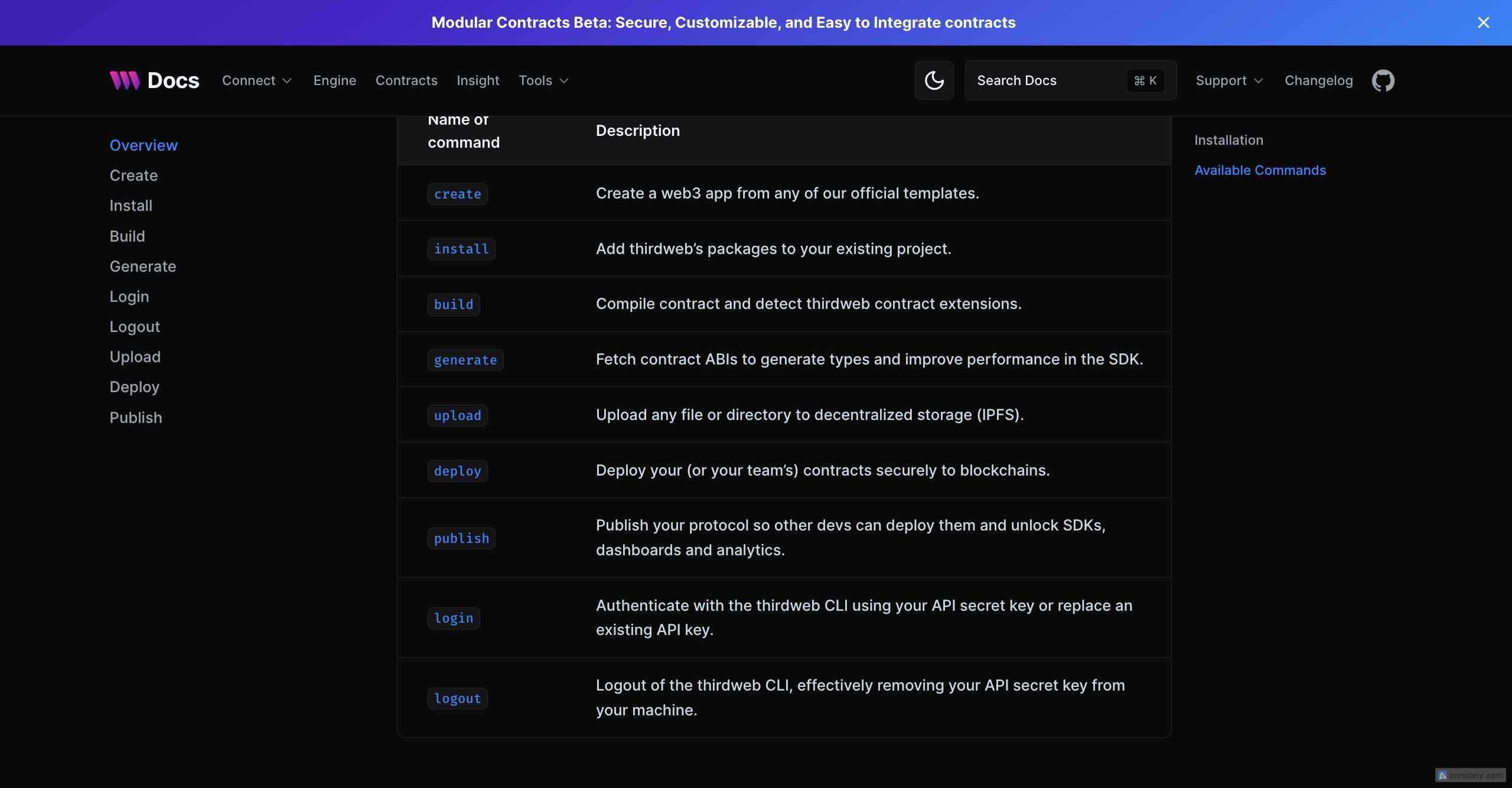Click "Fetch contract ABIs" description text
This screenshot has height=788, width=1512.
pos(869,359)
